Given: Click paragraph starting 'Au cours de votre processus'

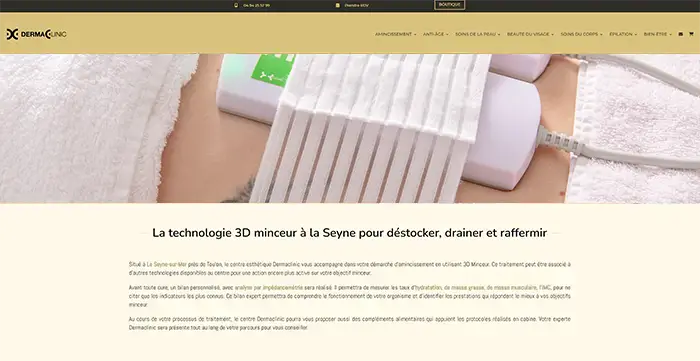Looking at the screenshot, I should point(350,323).
